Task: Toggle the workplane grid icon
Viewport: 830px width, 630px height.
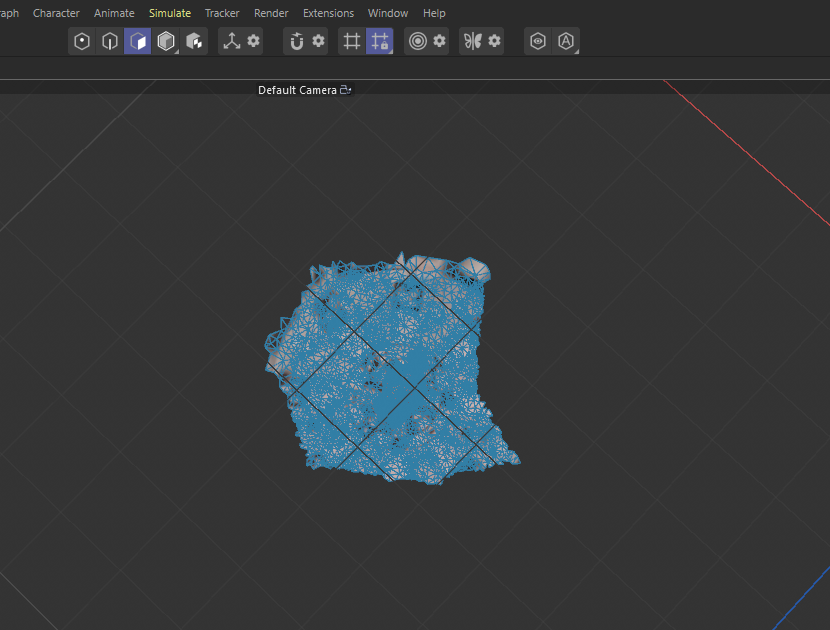Action: tap(351, 41)
